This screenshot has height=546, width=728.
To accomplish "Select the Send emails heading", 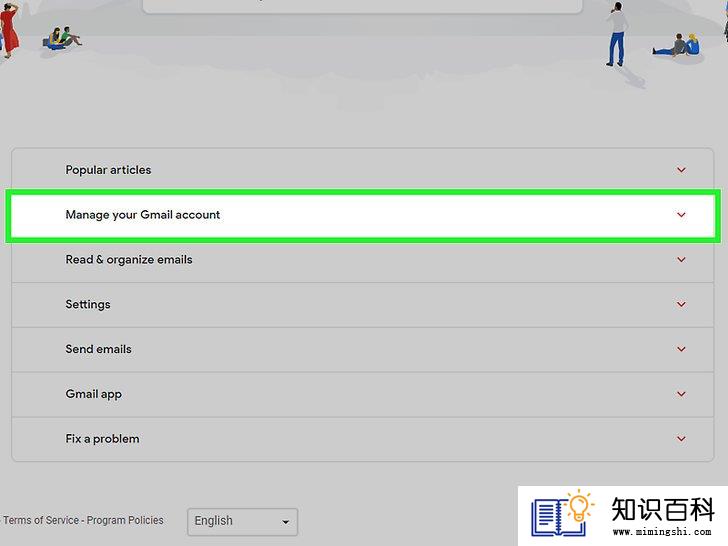I will 98,349.
